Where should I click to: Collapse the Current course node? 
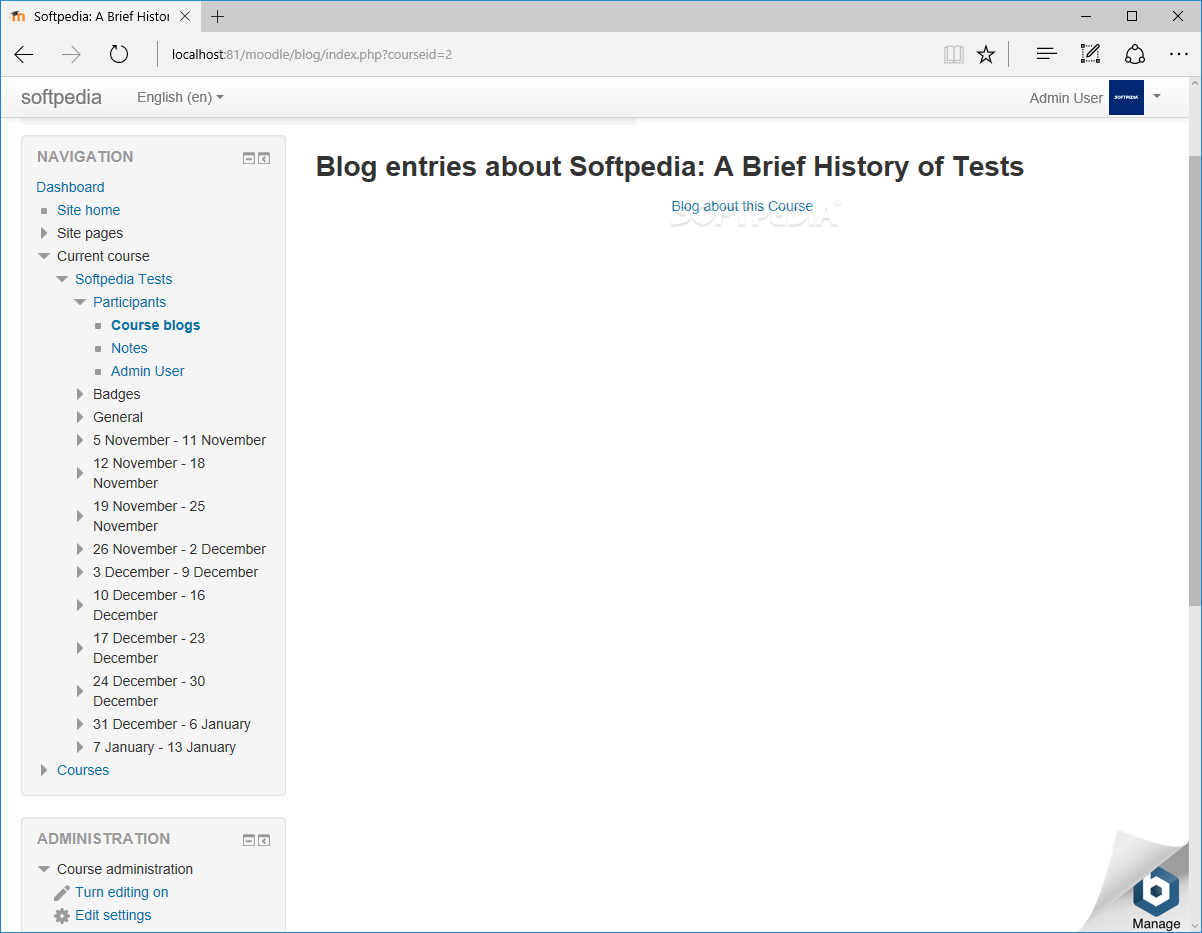point(44,256)
